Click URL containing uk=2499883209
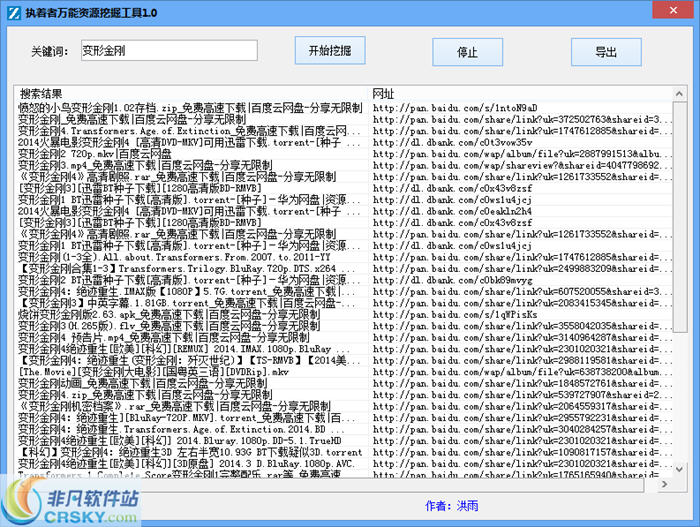 [x=522, y=269]
